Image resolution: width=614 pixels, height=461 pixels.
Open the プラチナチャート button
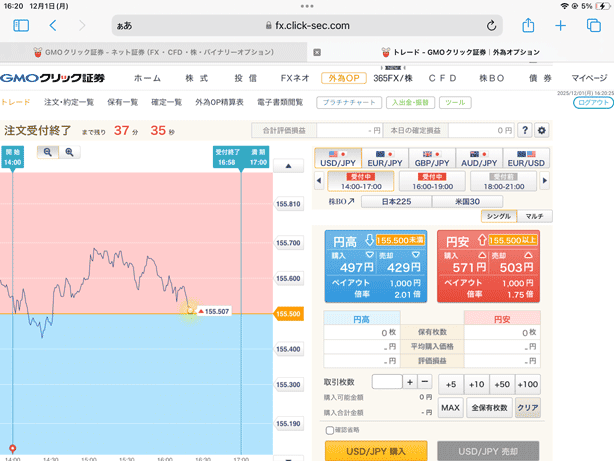[x=349, y=103]
